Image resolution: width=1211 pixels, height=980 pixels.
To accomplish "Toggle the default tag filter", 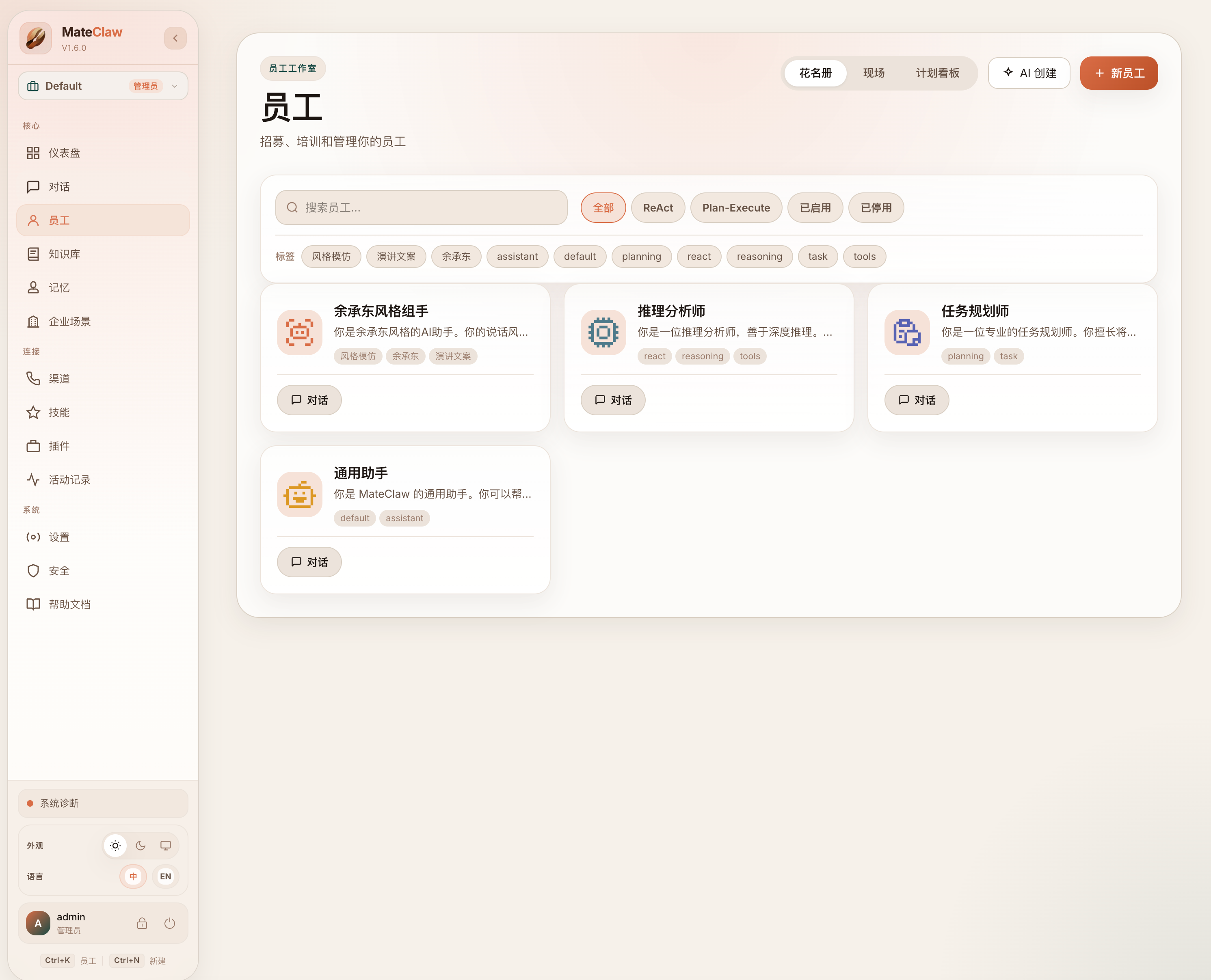I will pyautogui.click(x=580, y=257).
